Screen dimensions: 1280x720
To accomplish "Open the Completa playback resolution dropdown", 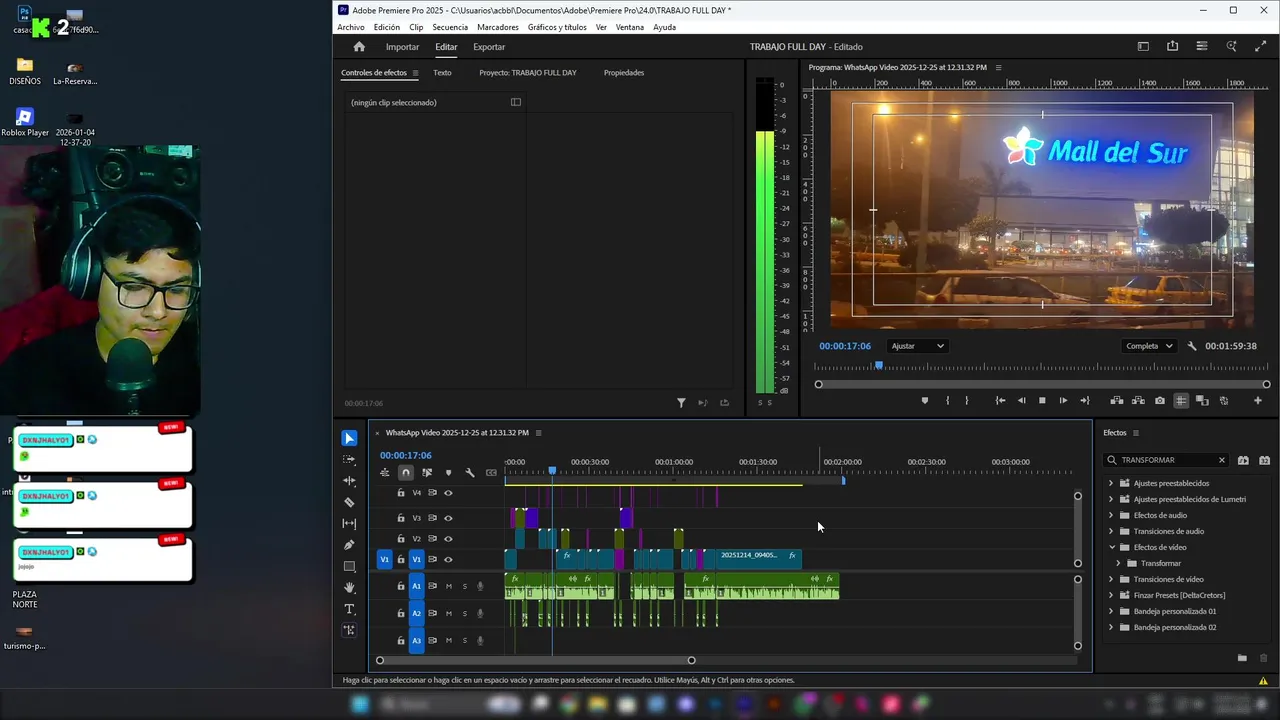I will (x=1149, y=346).
